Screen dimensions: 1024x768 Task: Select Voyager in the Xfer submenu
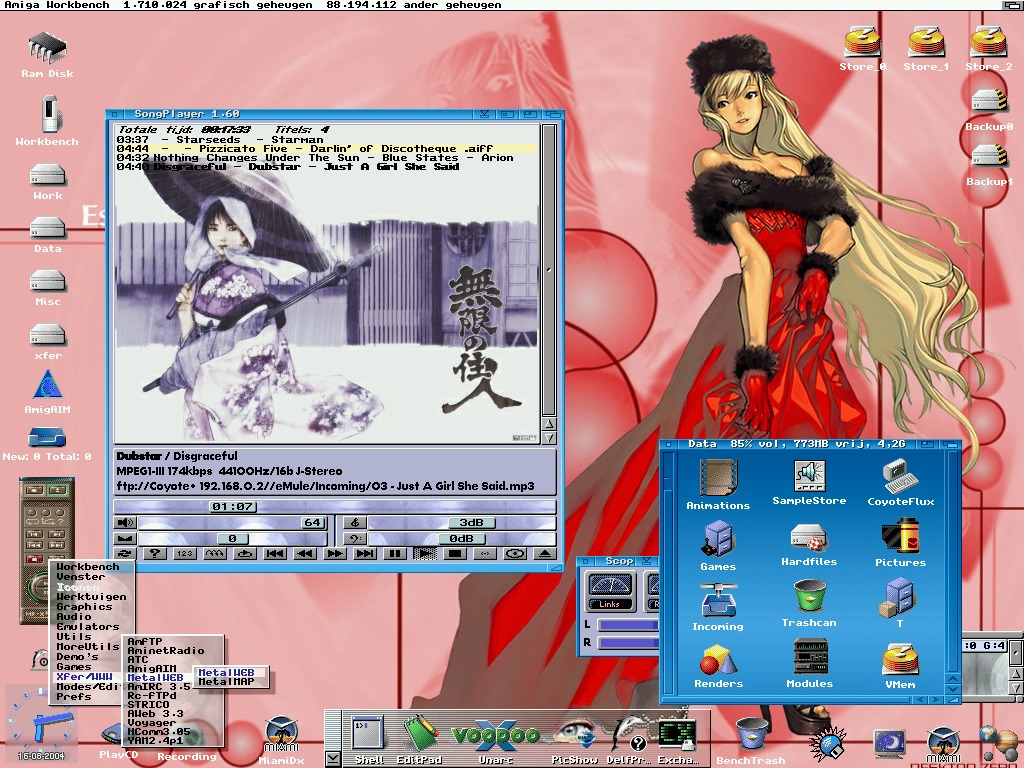click(x=151, y=723)
